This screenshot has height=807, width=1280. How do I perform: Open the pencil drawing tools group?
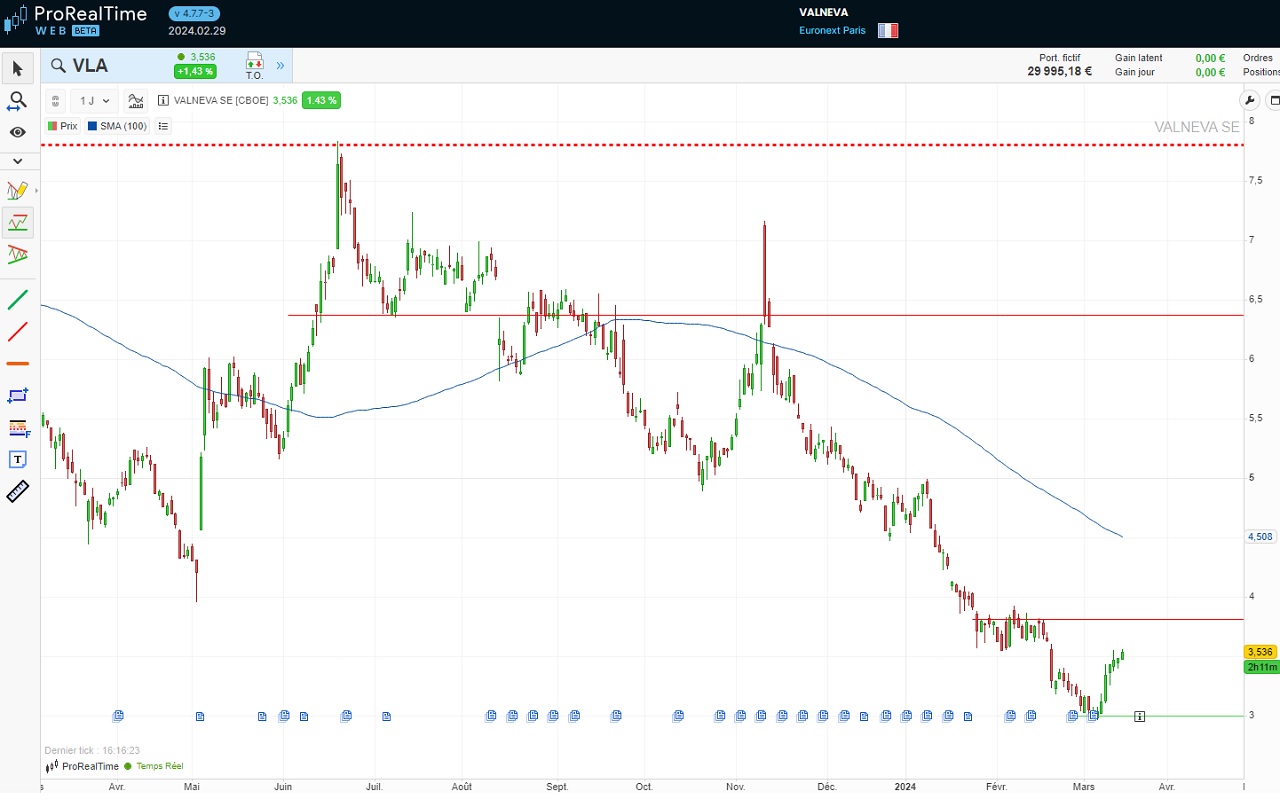tap(17, 190)
